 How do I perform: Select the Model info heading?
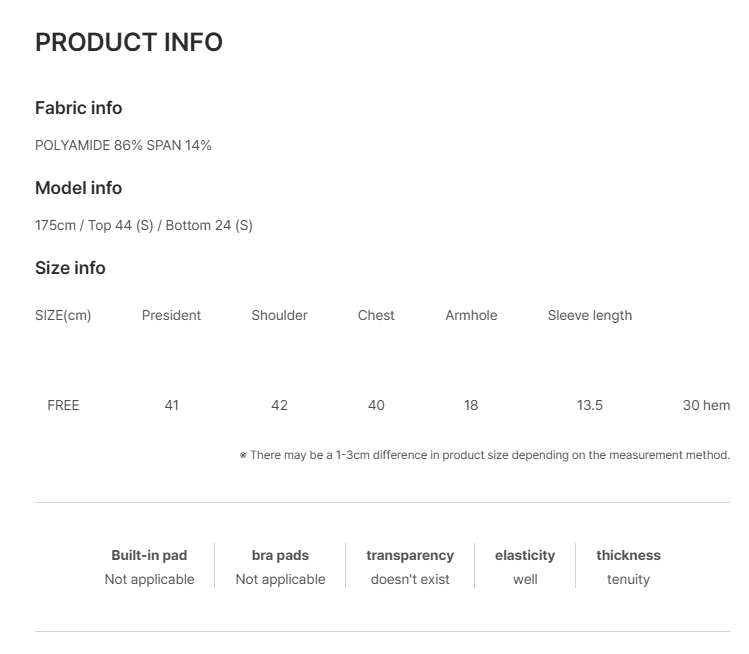(79, 188)
